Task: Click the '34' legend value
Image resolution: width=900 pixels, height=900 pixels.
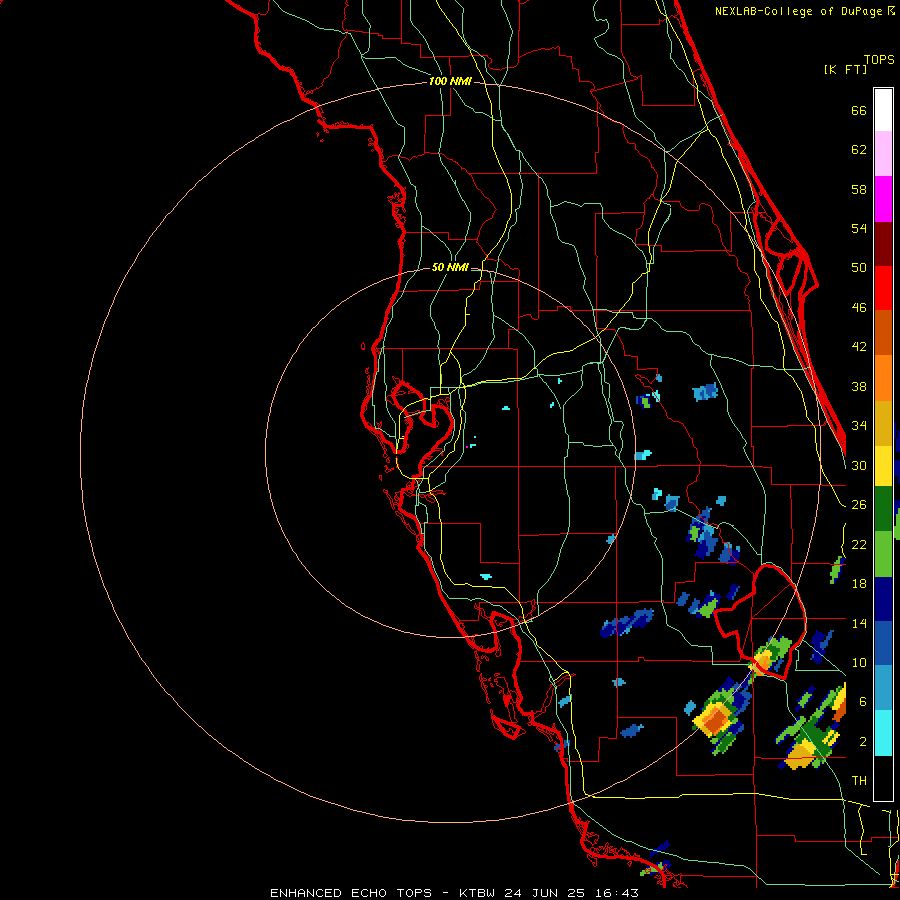Action: click(x=859, y=426)
